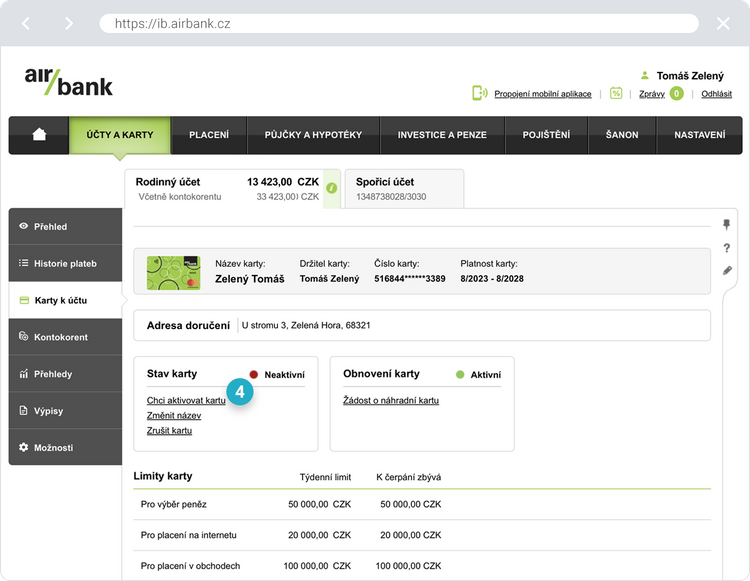
Task: Open Kontokorent in the sidebar
Action: pyautogui.click(x=61, y=337)
